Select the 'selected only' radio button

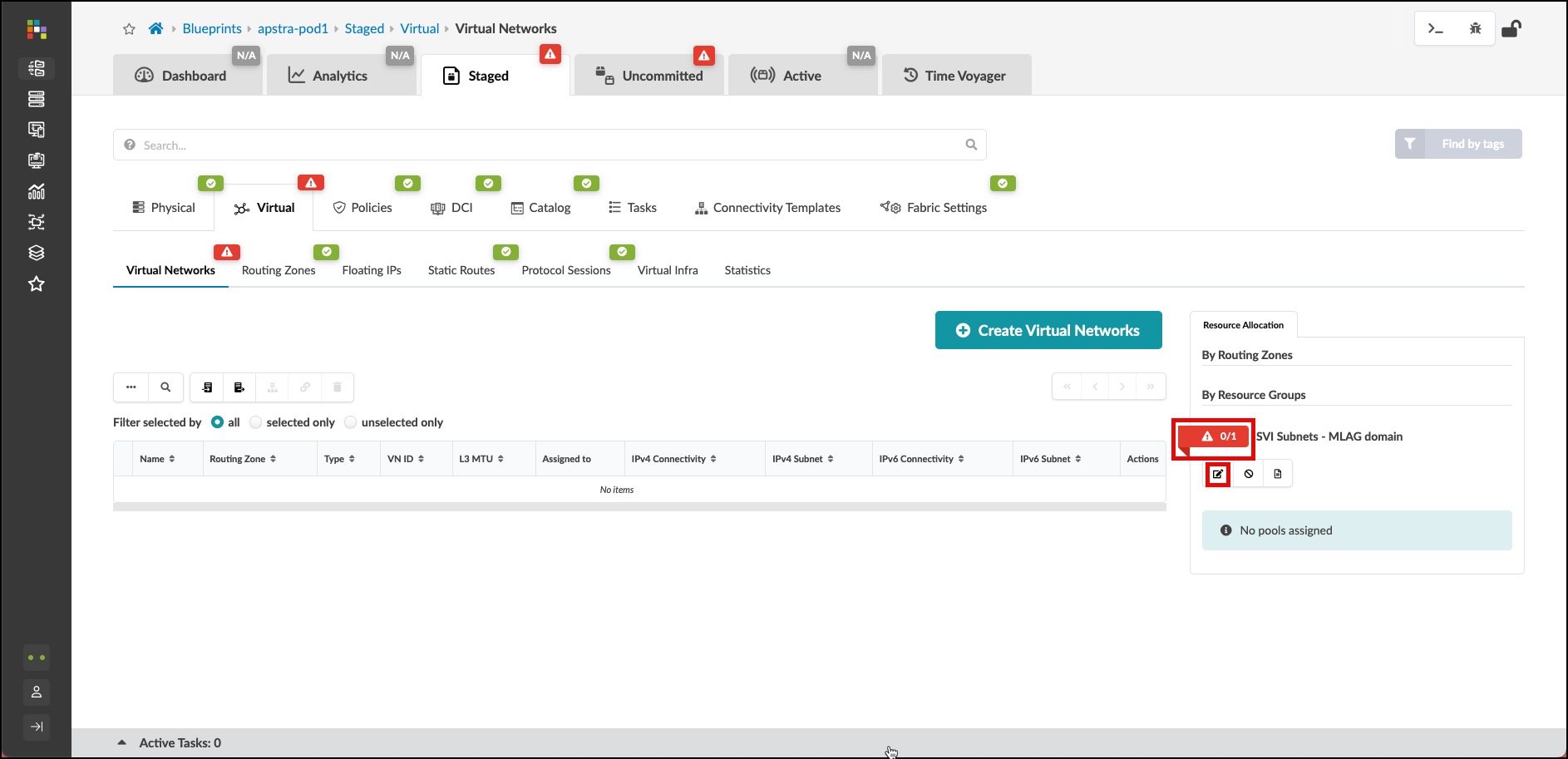coord(256,422)
